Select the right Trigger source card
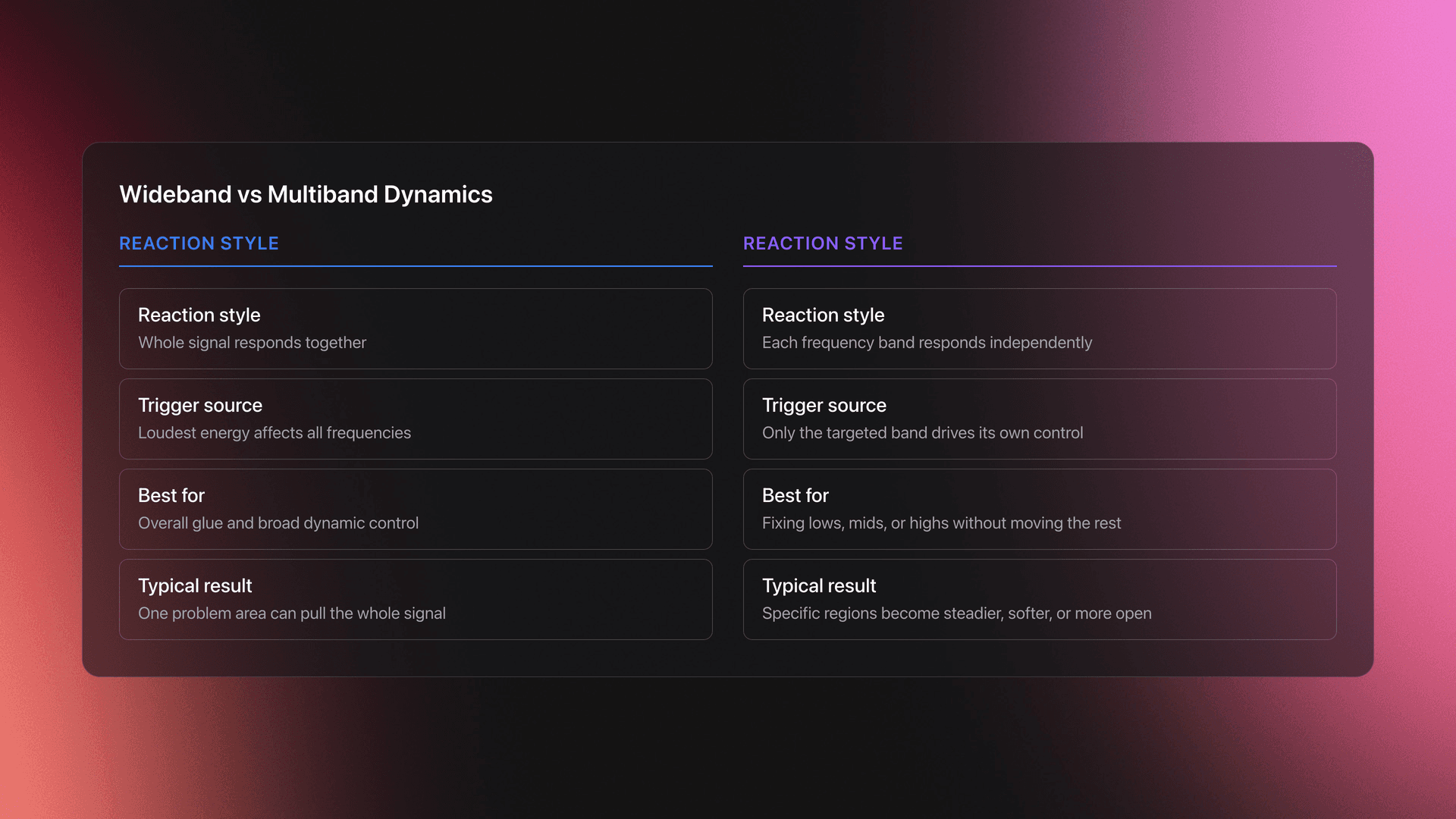The height and width of the screenshot is (819, 1456). pos(1040,419)
